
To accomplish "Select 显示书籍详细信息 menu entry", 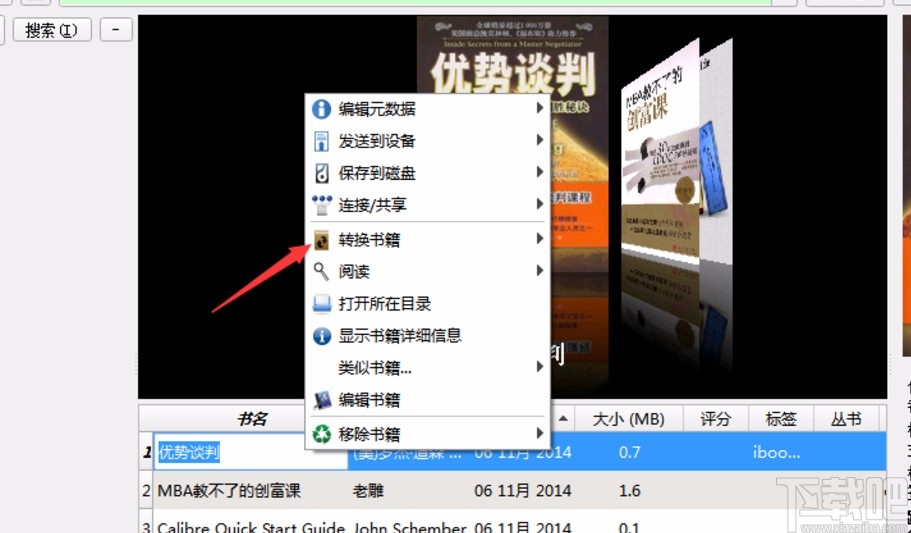I will (x=428, y=335).
